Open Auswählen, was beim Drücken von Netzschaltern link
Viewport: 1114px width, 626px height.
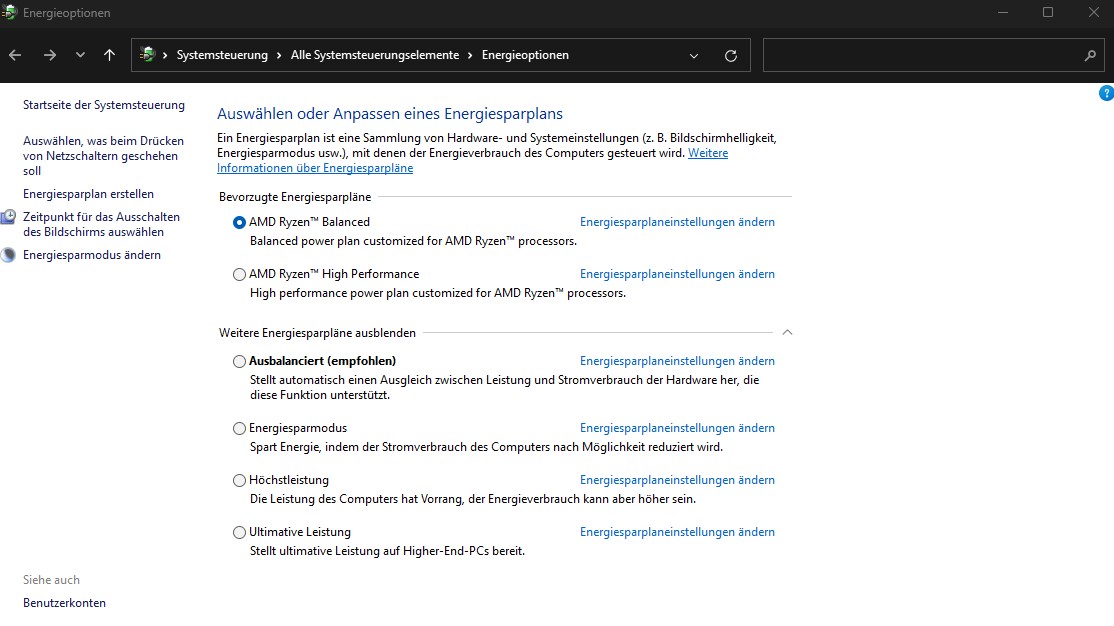(103, 156)
